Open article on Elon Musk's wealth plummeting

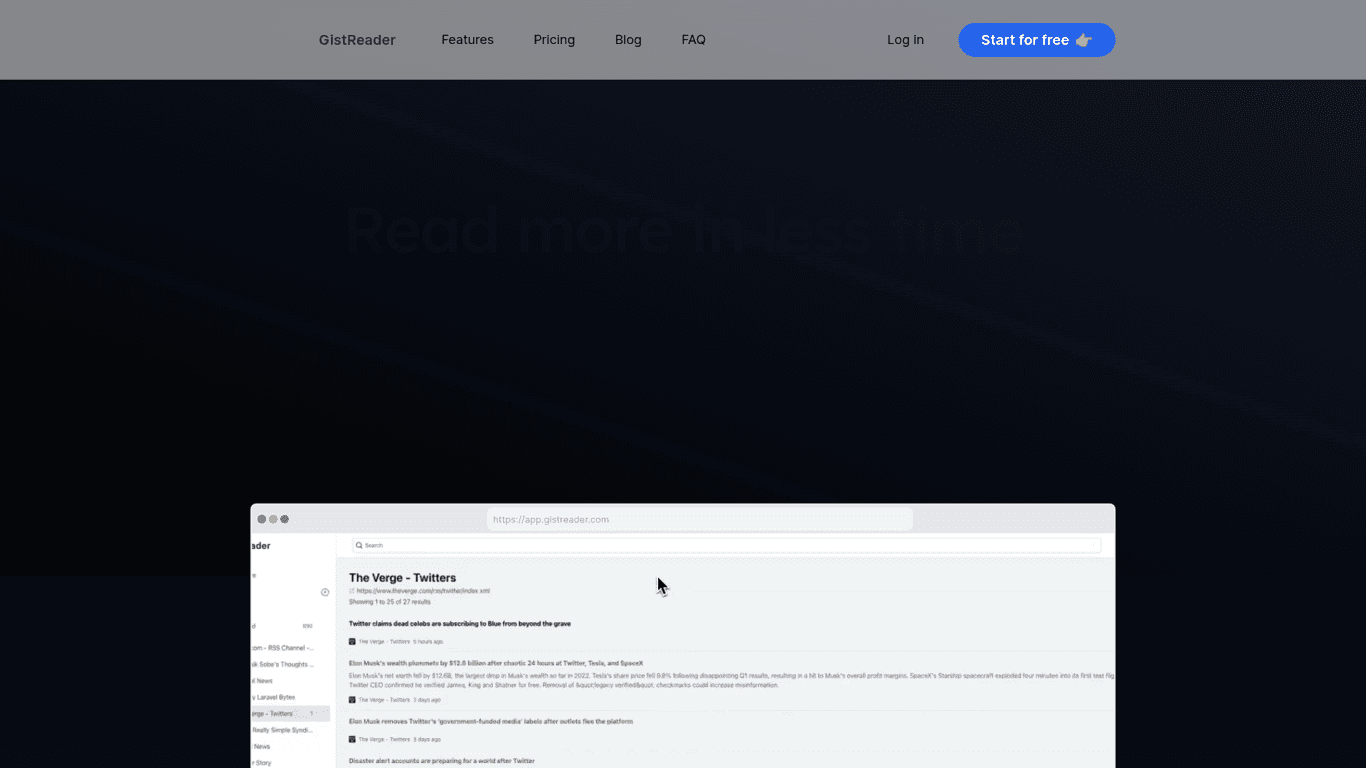(495, 663)
